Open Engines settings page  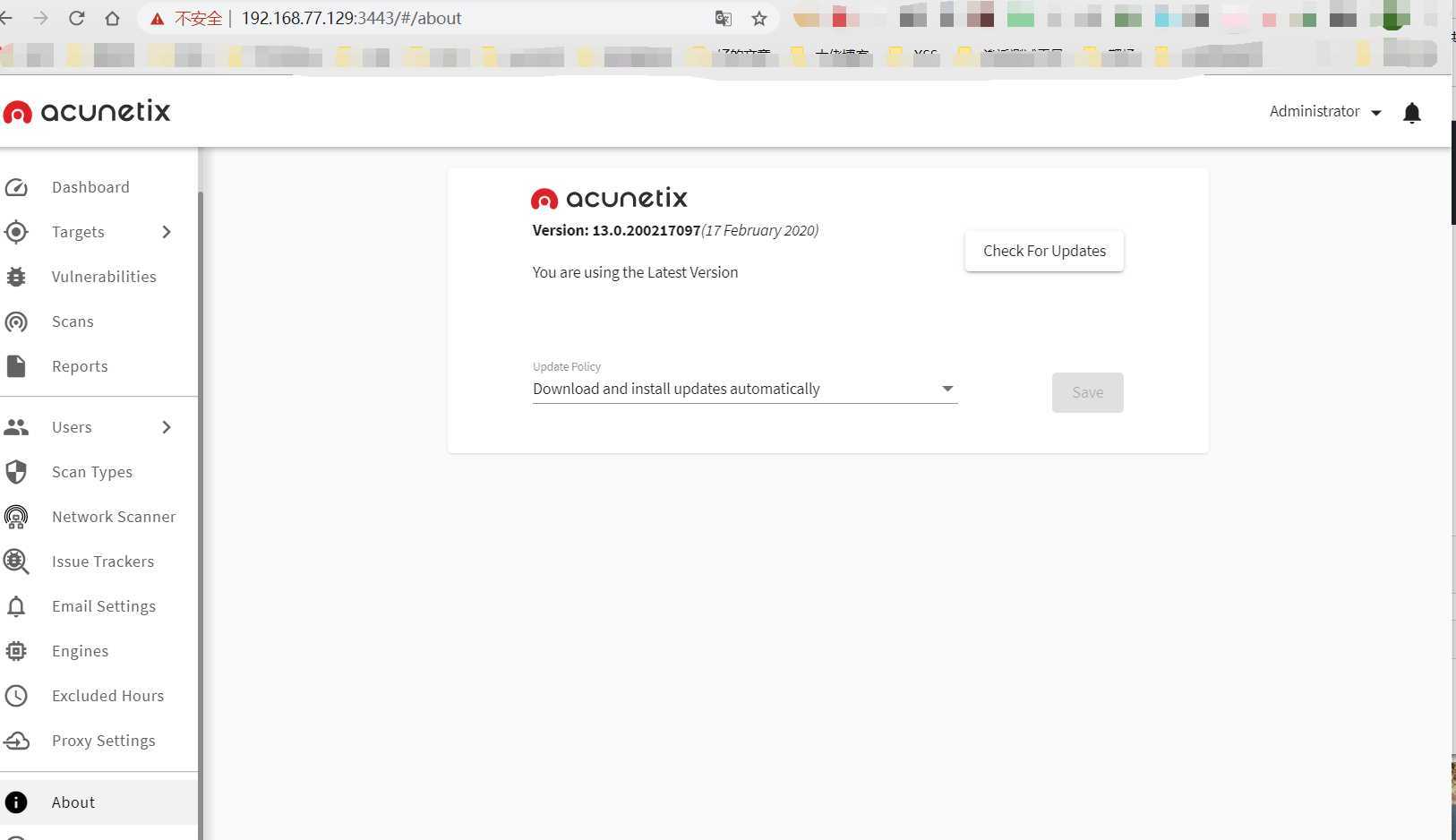click(x=98, y=651)
